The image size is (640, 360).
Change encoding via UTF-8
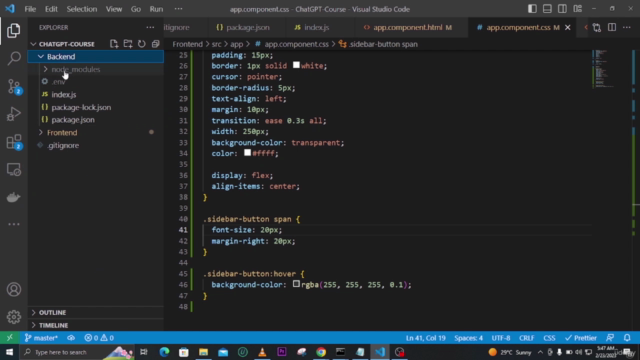coord(501,338)
